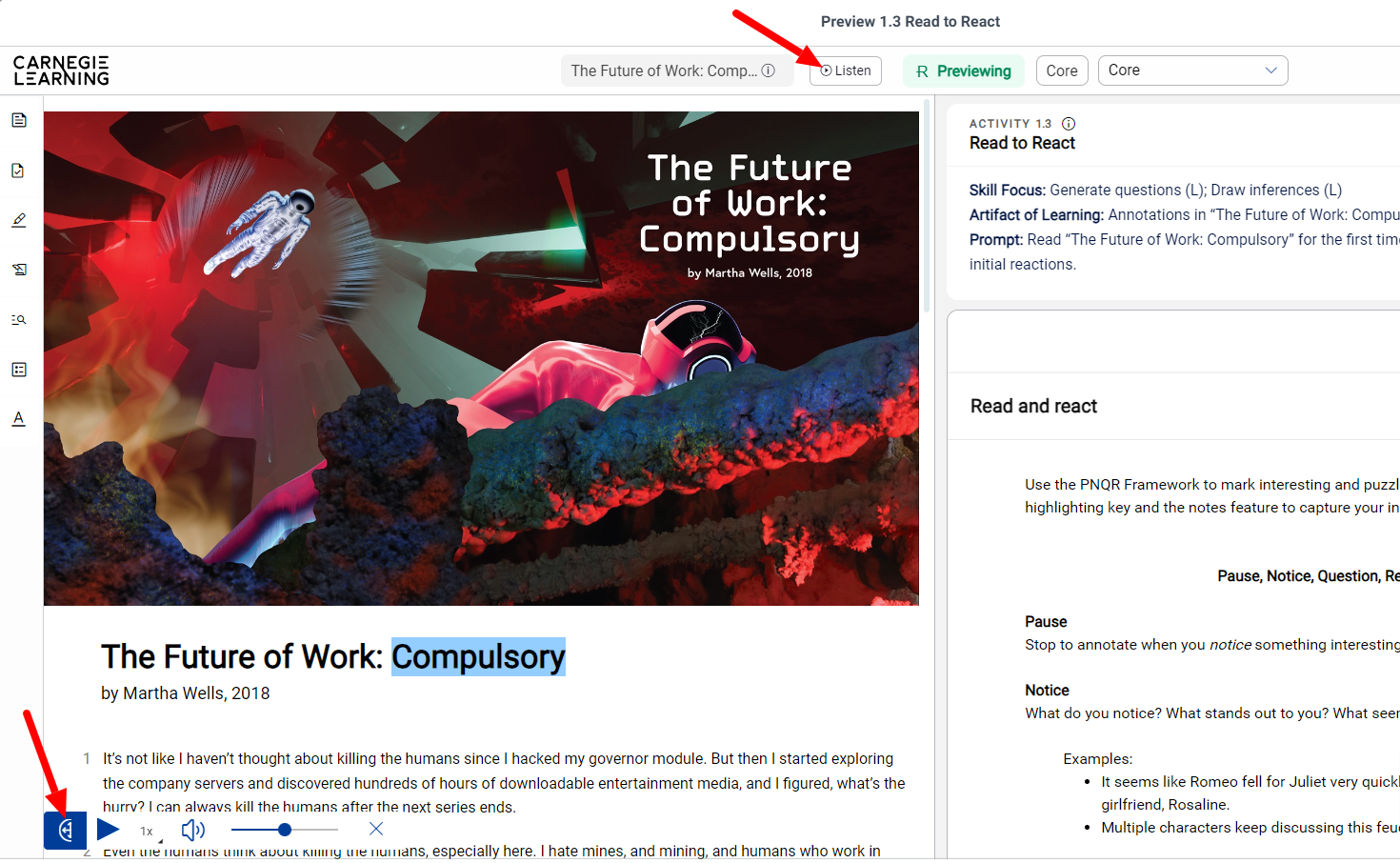
Task: Open the checked-document sidebar icon
Action: click(x=18, y=171)
